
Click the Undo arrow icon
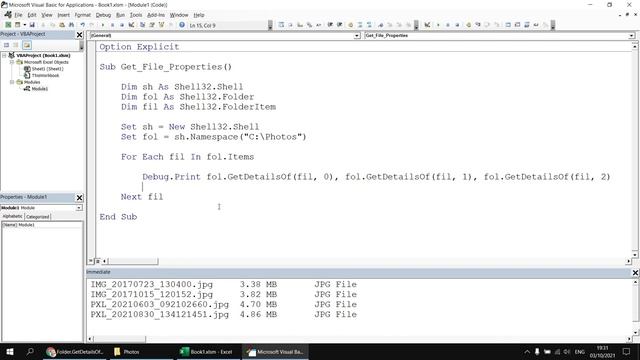pos(82,25)
